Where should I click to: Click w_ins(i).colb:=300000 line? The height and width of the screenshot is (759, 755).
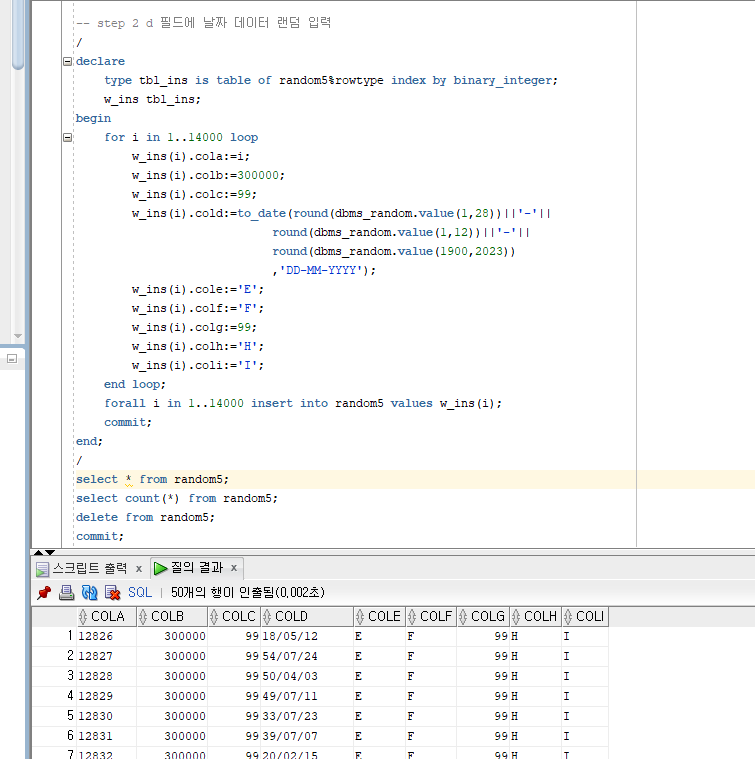pyautogui.click(x=208, y=175)
